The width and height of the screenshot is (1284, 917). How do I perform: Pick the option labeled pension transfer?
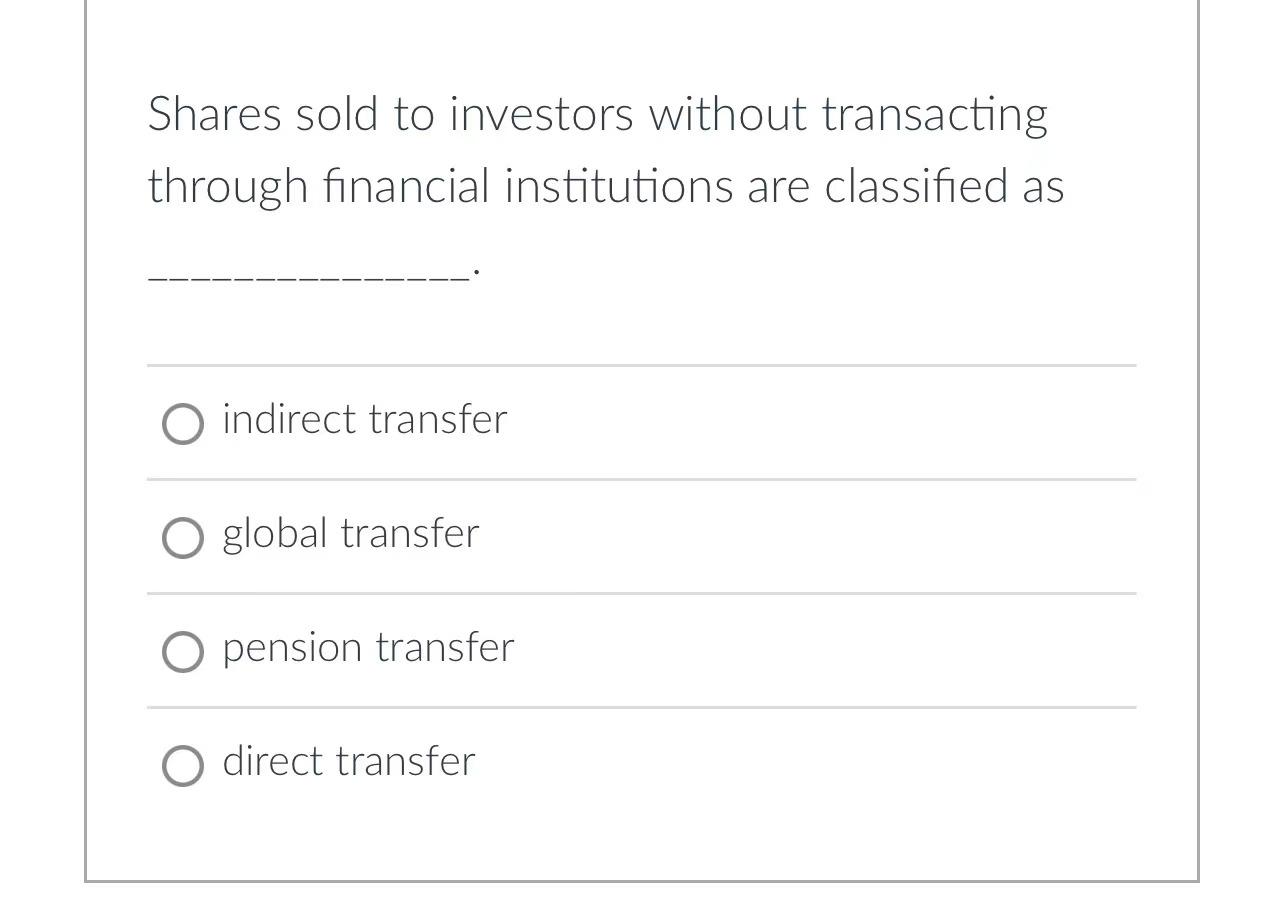(367, 648)
